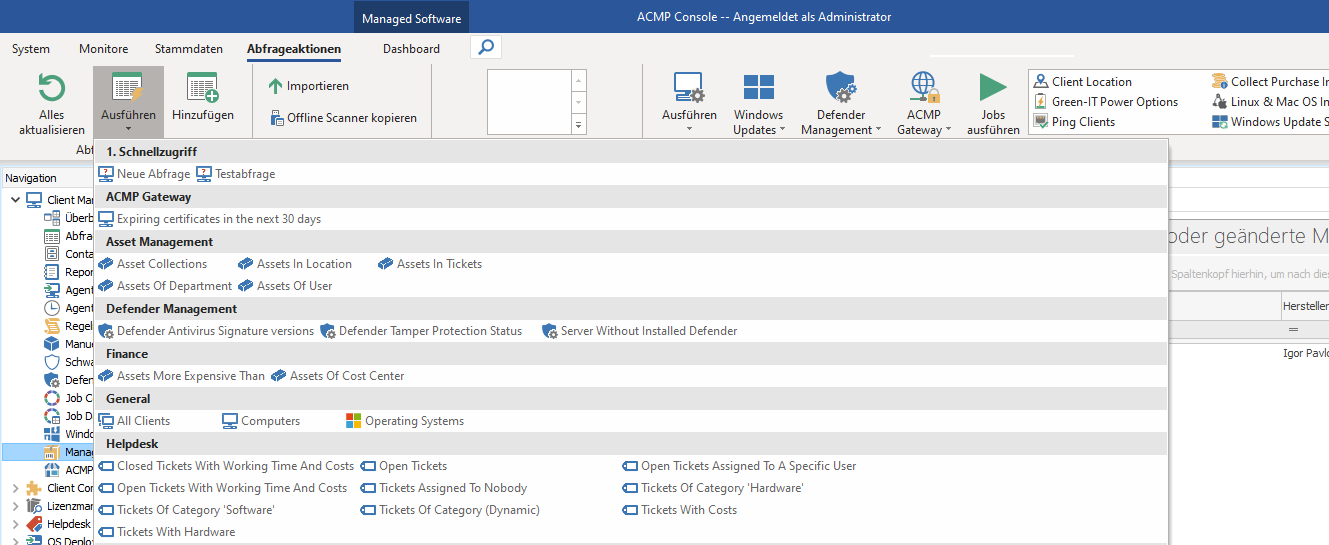Run the Computers query

[261, 421]
